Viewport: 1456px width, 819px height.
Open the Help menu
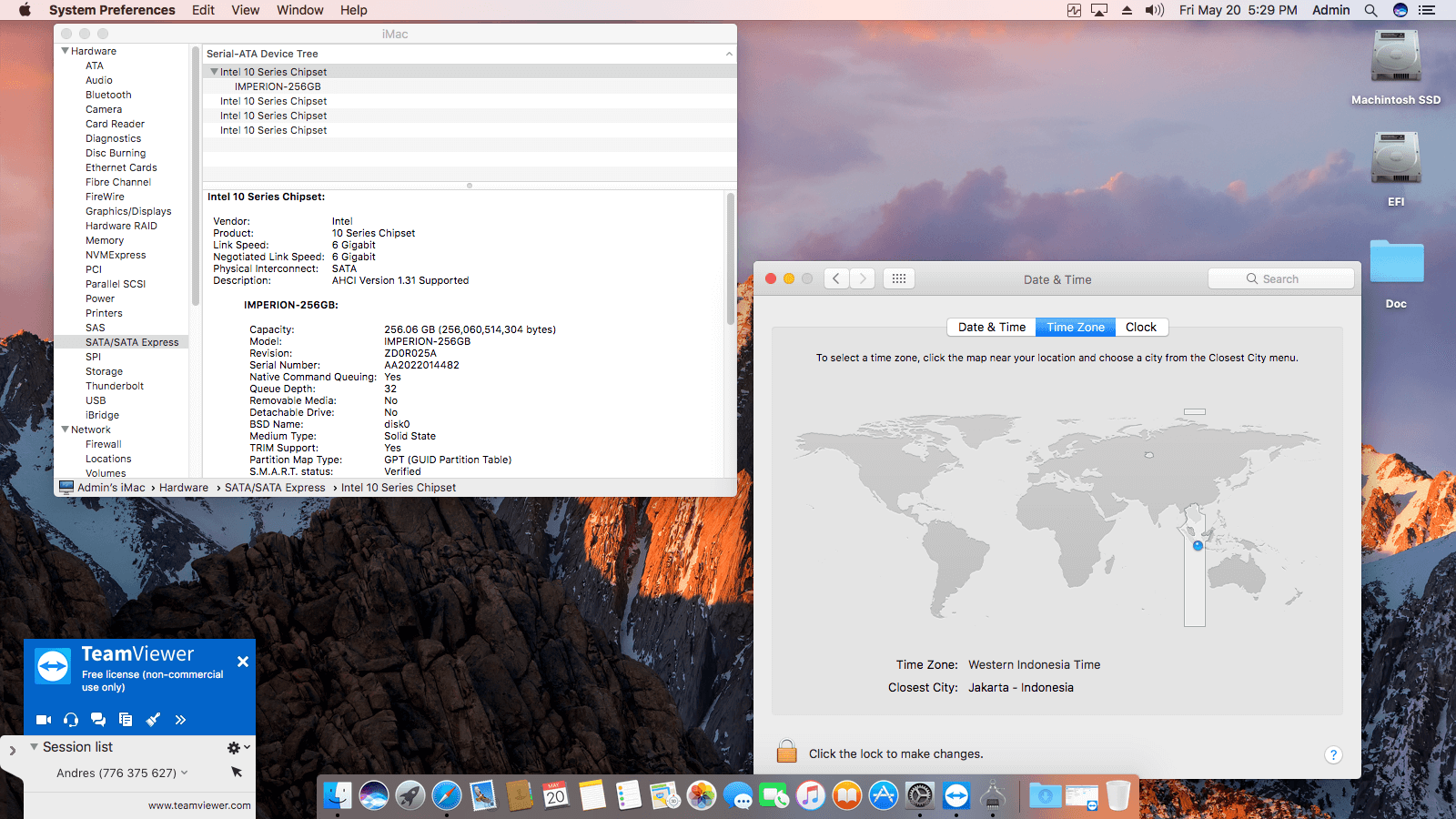(x=354, y=10)
